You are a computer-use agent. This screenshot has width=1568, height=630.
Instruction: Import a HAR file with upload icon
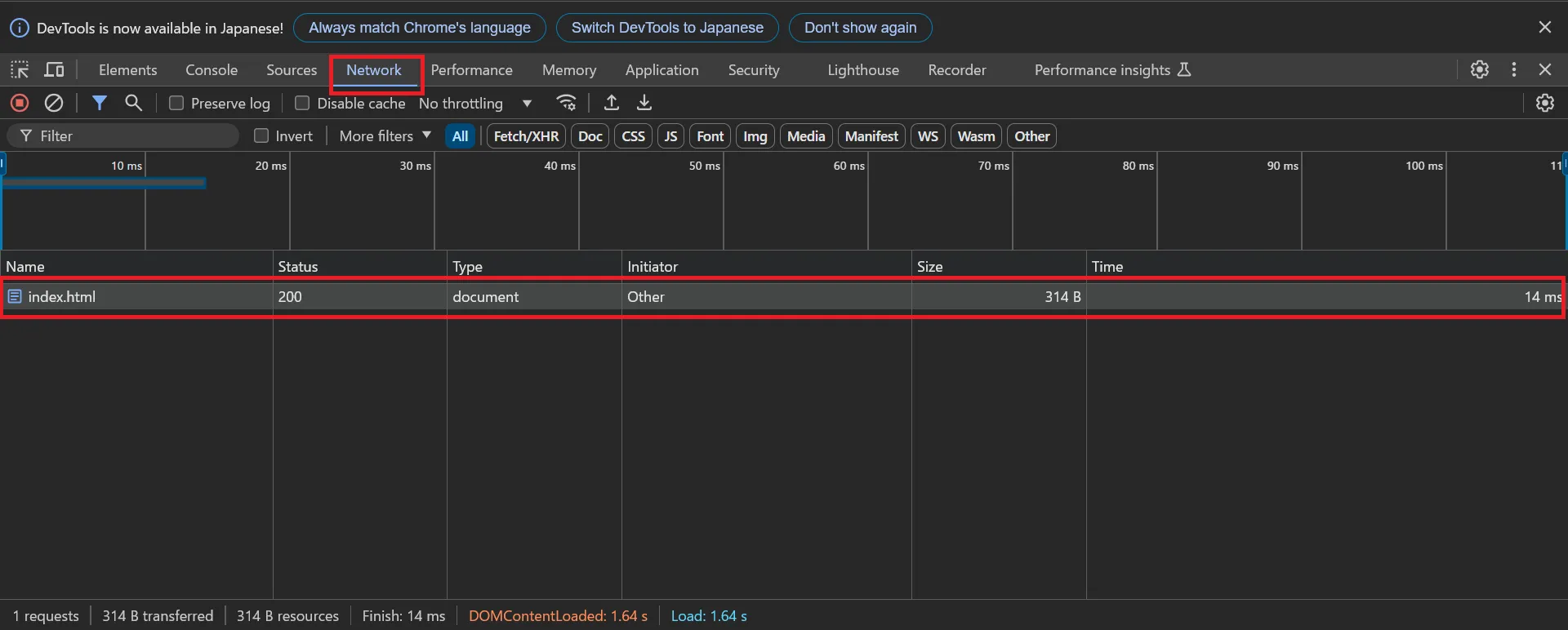click(611, 103)
